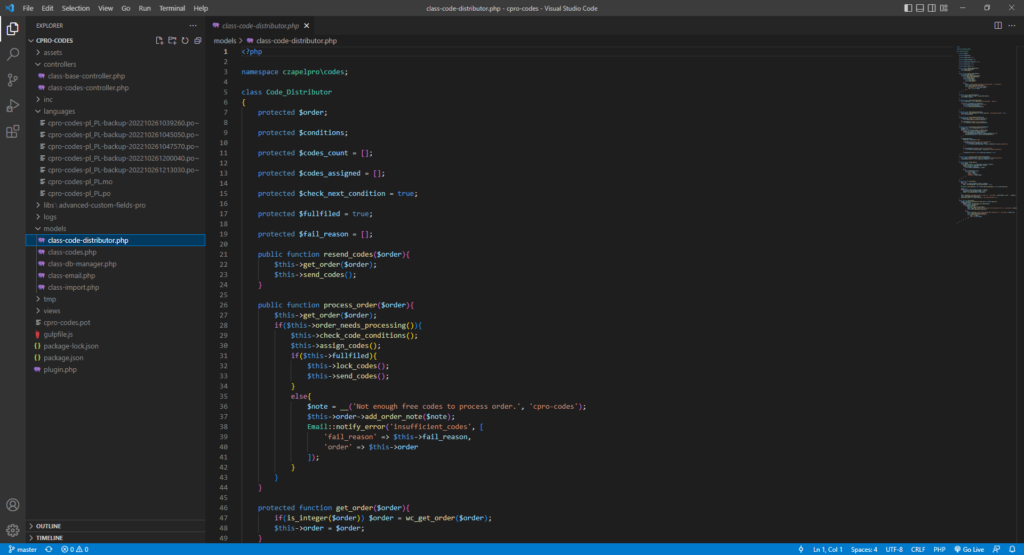Image resolution: width=1024 pixels, height=555 pixels.
Task: Open the Edit menu
Action: (x=48, y=8)
